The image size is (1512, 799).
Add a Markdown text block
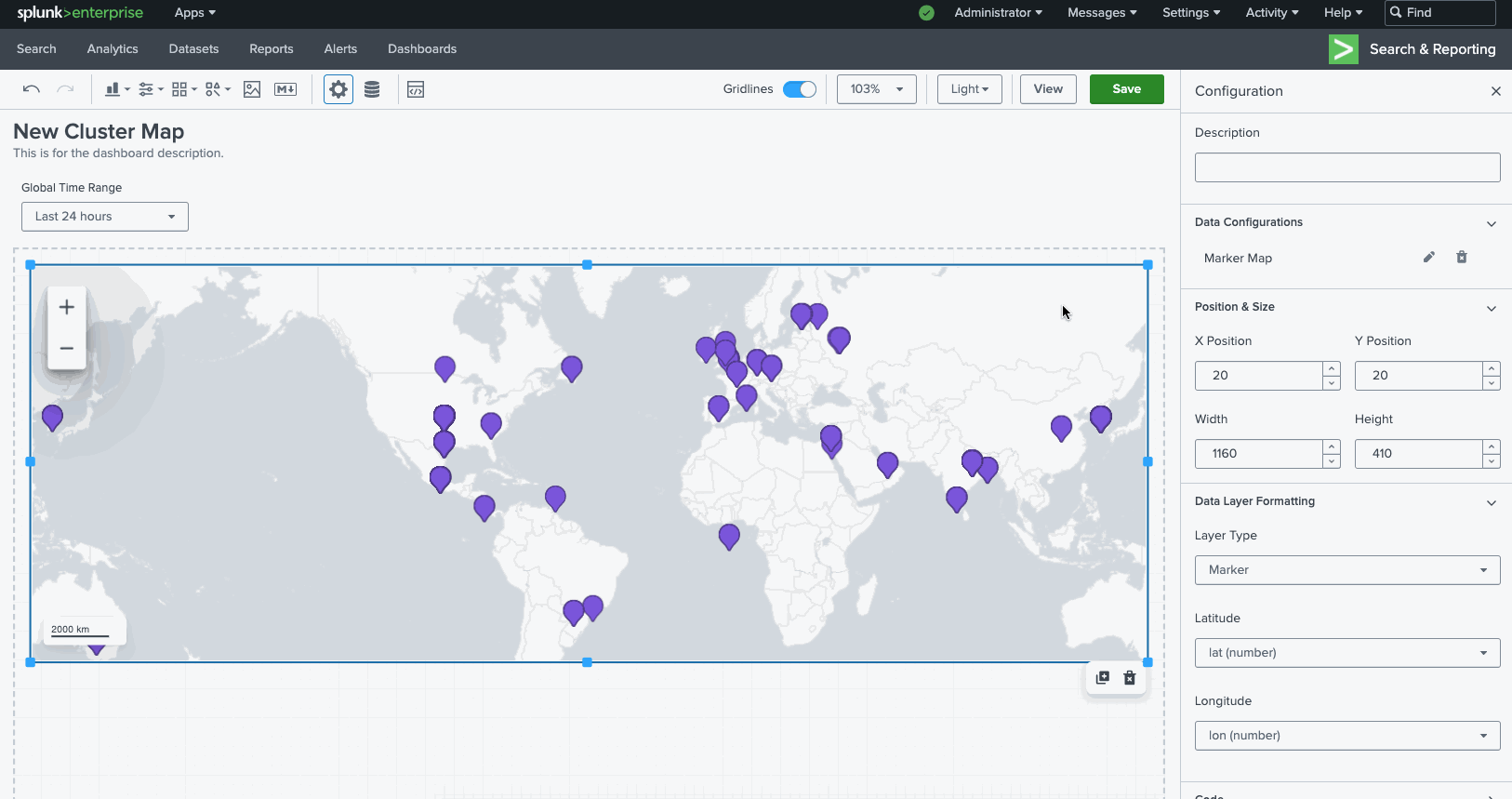pyautogui.click(x=285, y=89)
